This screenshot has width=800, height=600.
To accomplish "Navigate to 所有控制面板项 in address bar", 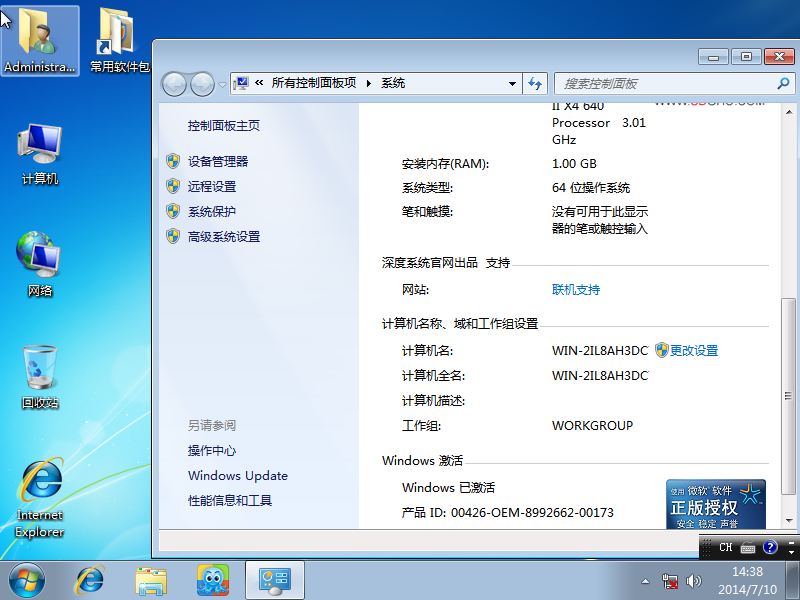I will [313, 83].
